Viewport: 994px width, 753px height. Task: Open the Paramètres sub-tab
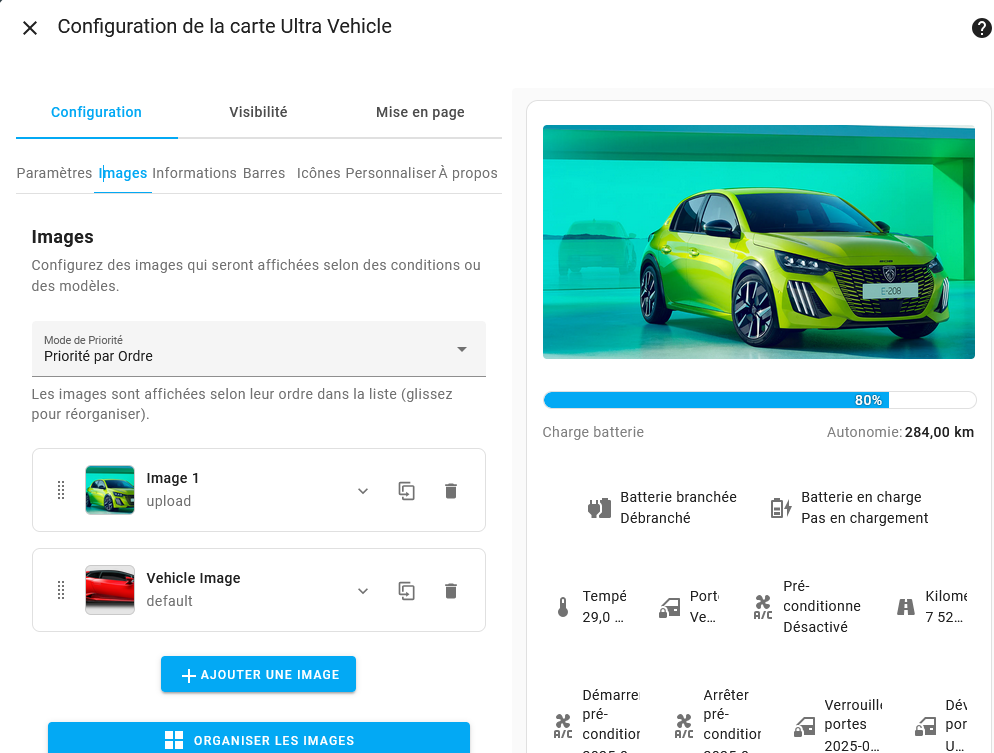55,173
